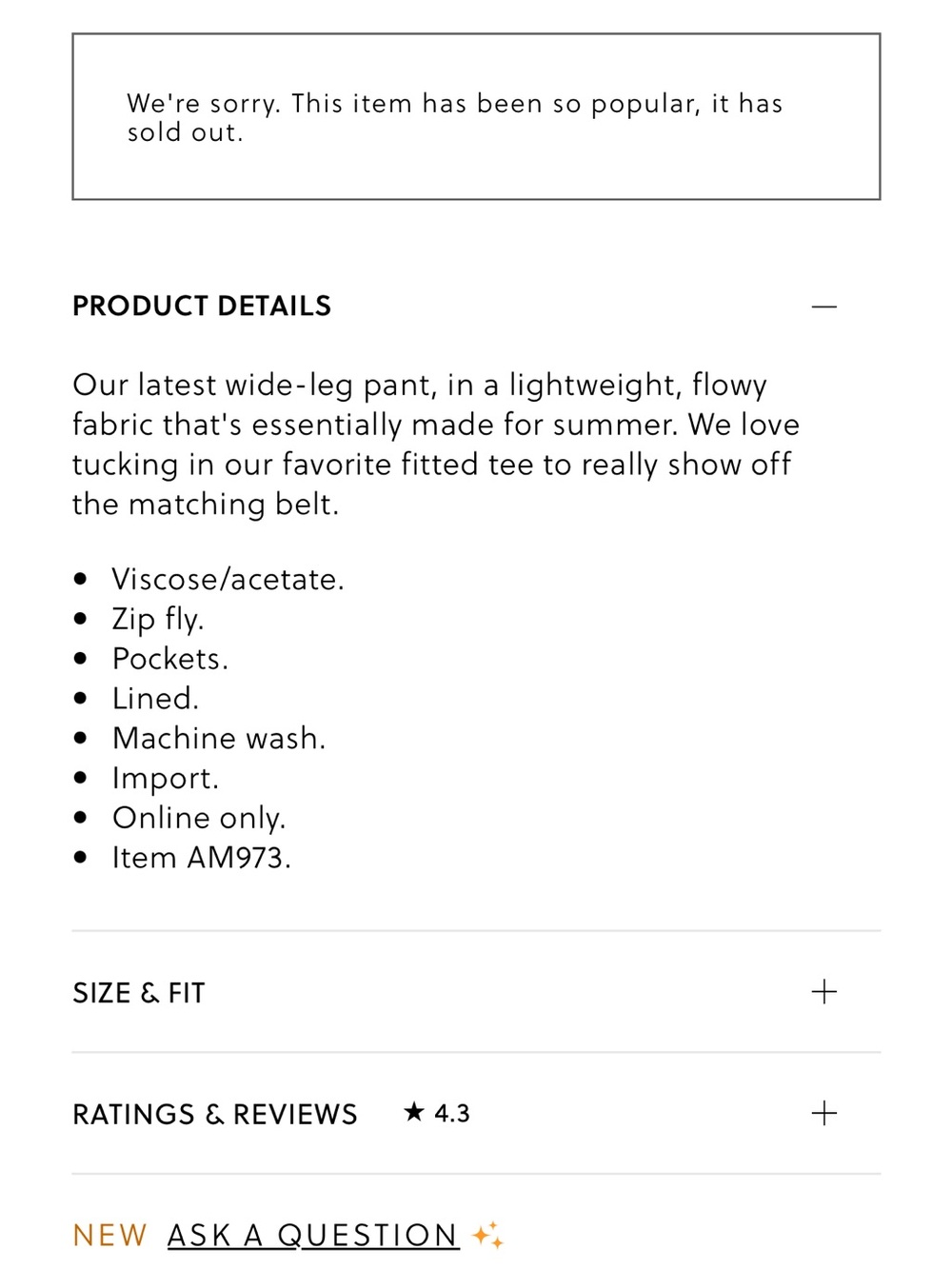Expand Size & Fit using the plus icon

pos(824,992)
